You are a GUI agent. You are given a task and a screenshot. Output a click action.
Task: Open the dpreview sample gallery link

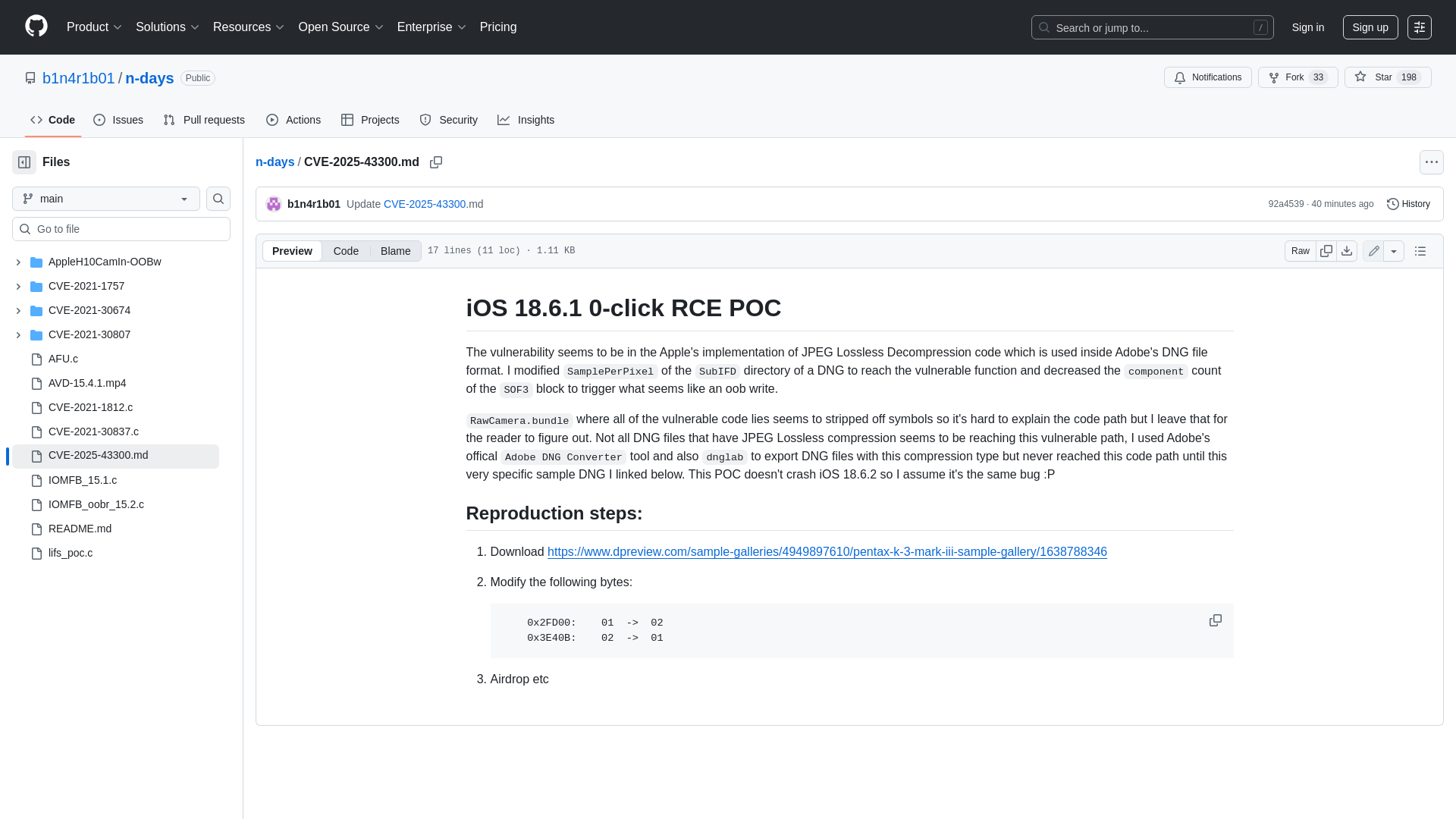[827, 552]
